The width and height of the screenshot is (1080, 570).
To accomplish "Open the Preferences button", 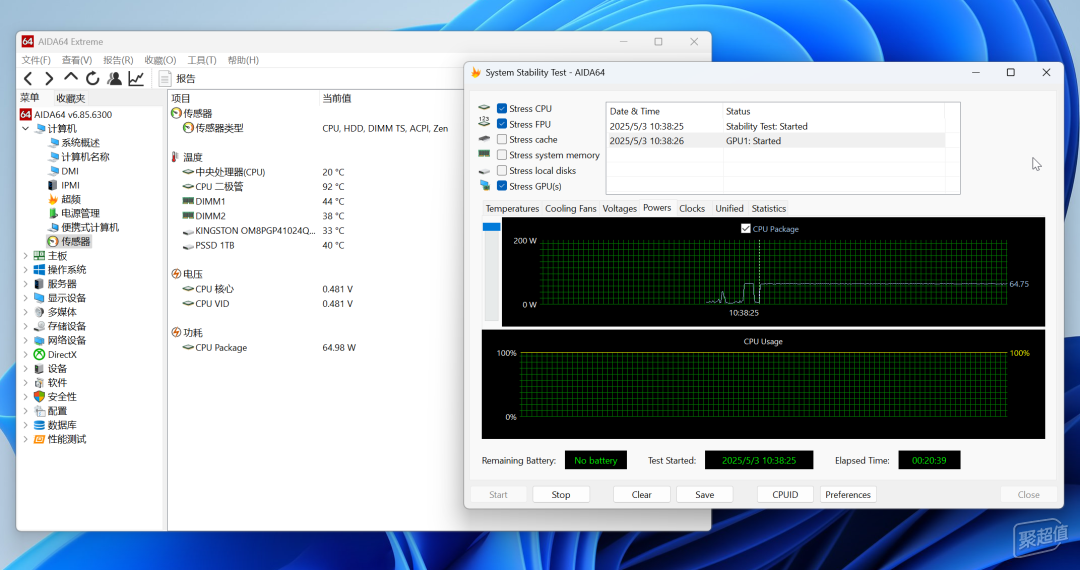I will point(848,494).
